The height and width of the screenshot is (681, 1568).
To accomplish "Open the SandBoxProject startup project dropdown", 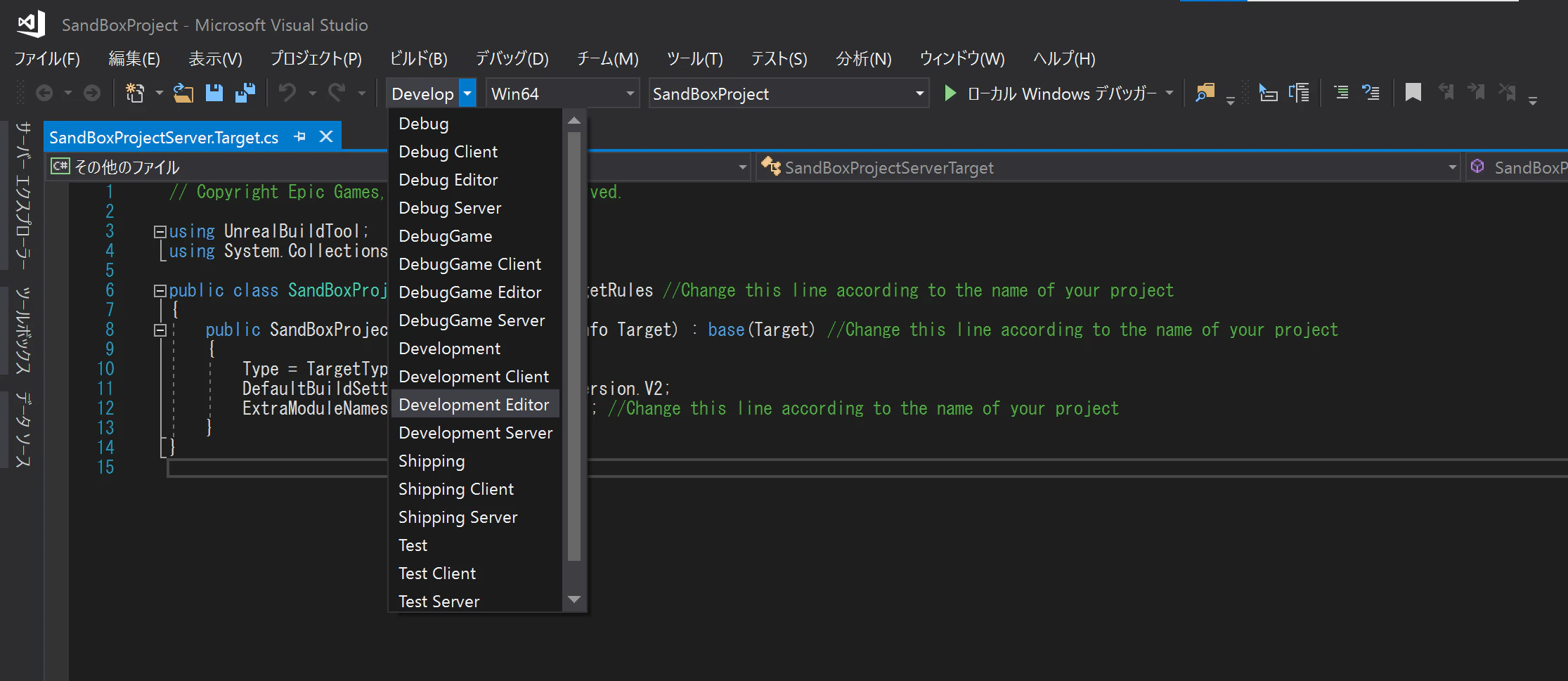I will point(788,93).
